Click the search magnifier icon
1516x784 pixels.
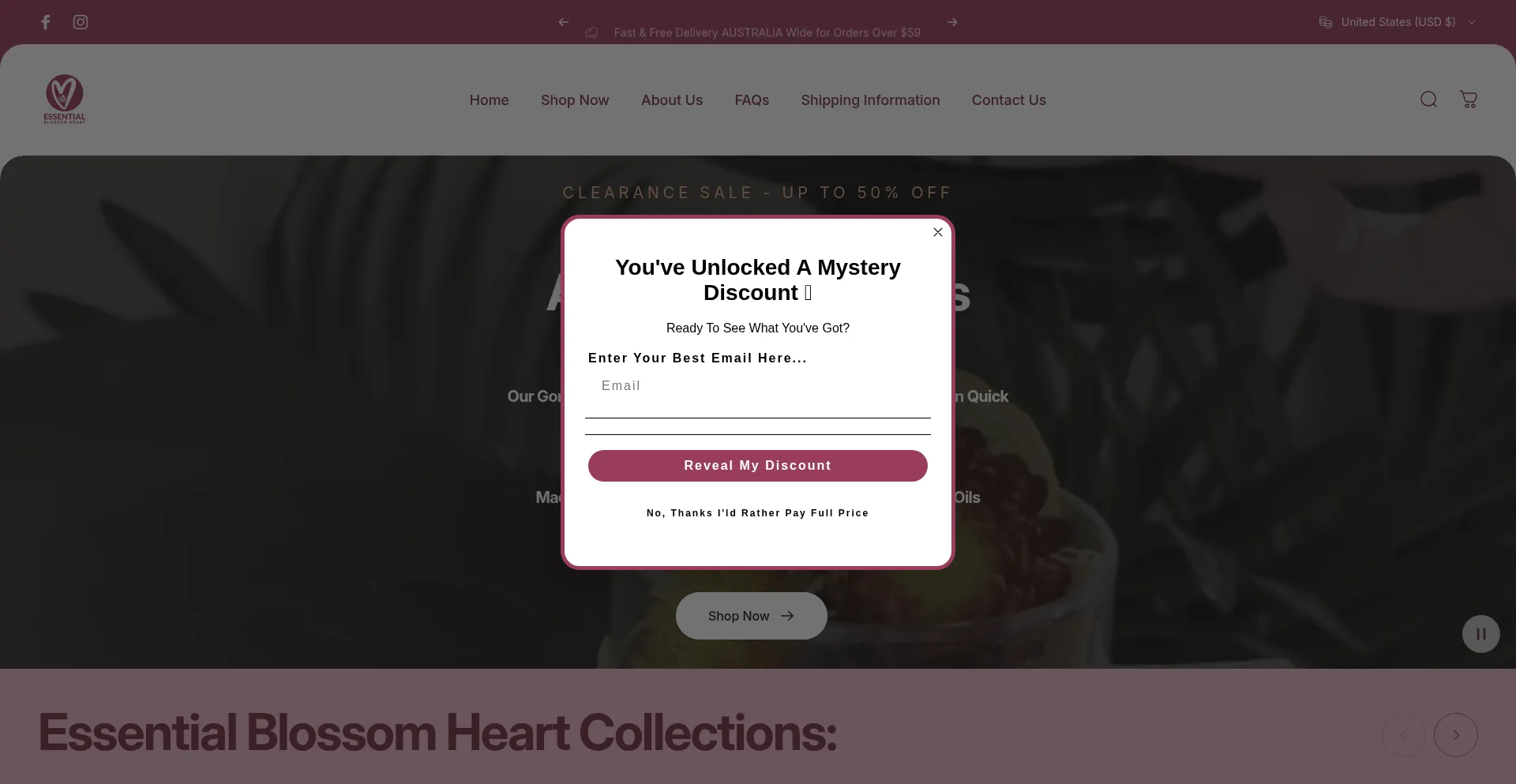pos(1428,99)
